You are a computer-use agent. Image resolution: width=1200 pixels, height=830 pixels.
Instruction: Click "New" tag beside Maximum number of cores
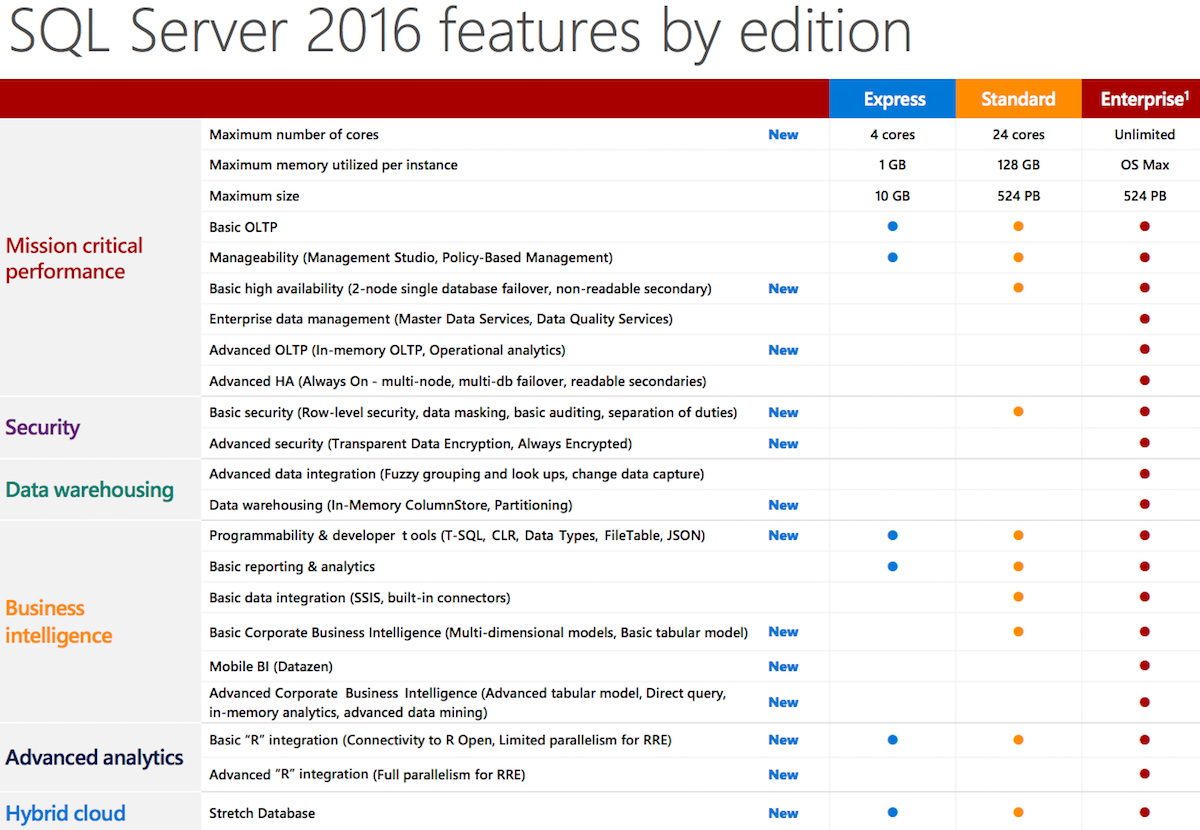pyautogui.click(x=783, y=134)
